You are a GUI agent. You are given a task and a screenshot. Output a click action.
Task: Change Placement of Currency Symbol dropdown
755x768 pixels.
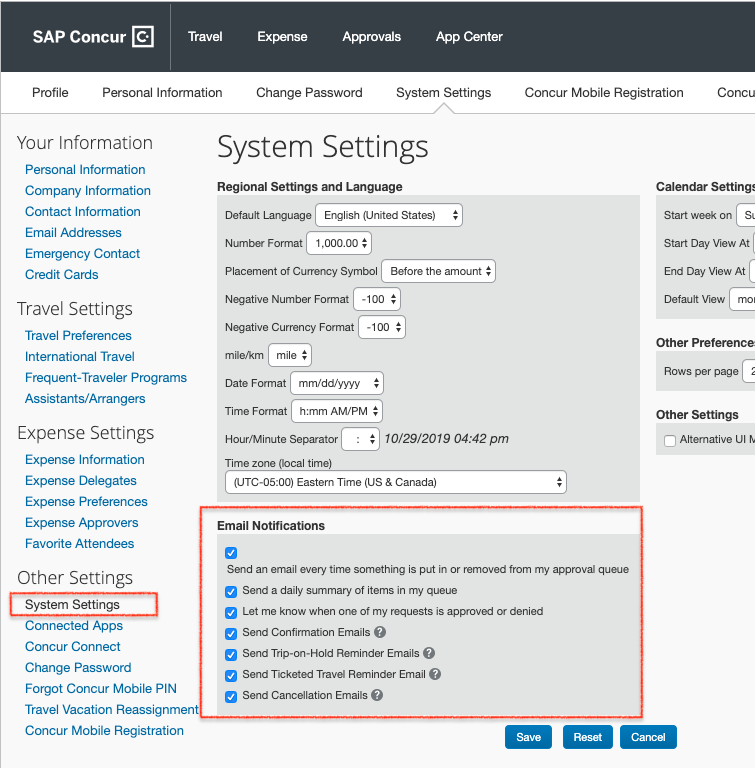coord(438,271)
